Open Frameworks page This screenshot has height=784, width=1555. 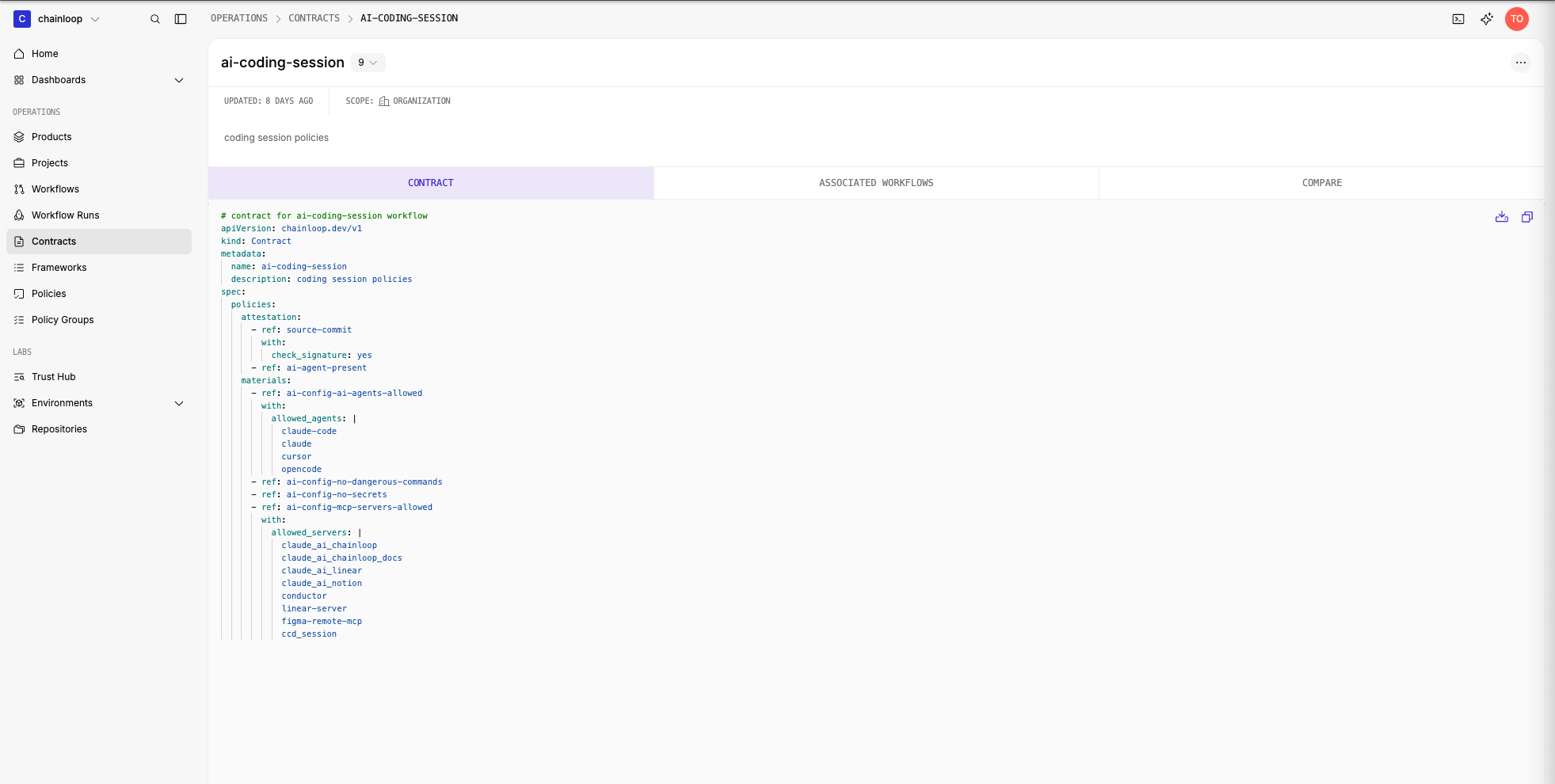click(x=99, y=268)
